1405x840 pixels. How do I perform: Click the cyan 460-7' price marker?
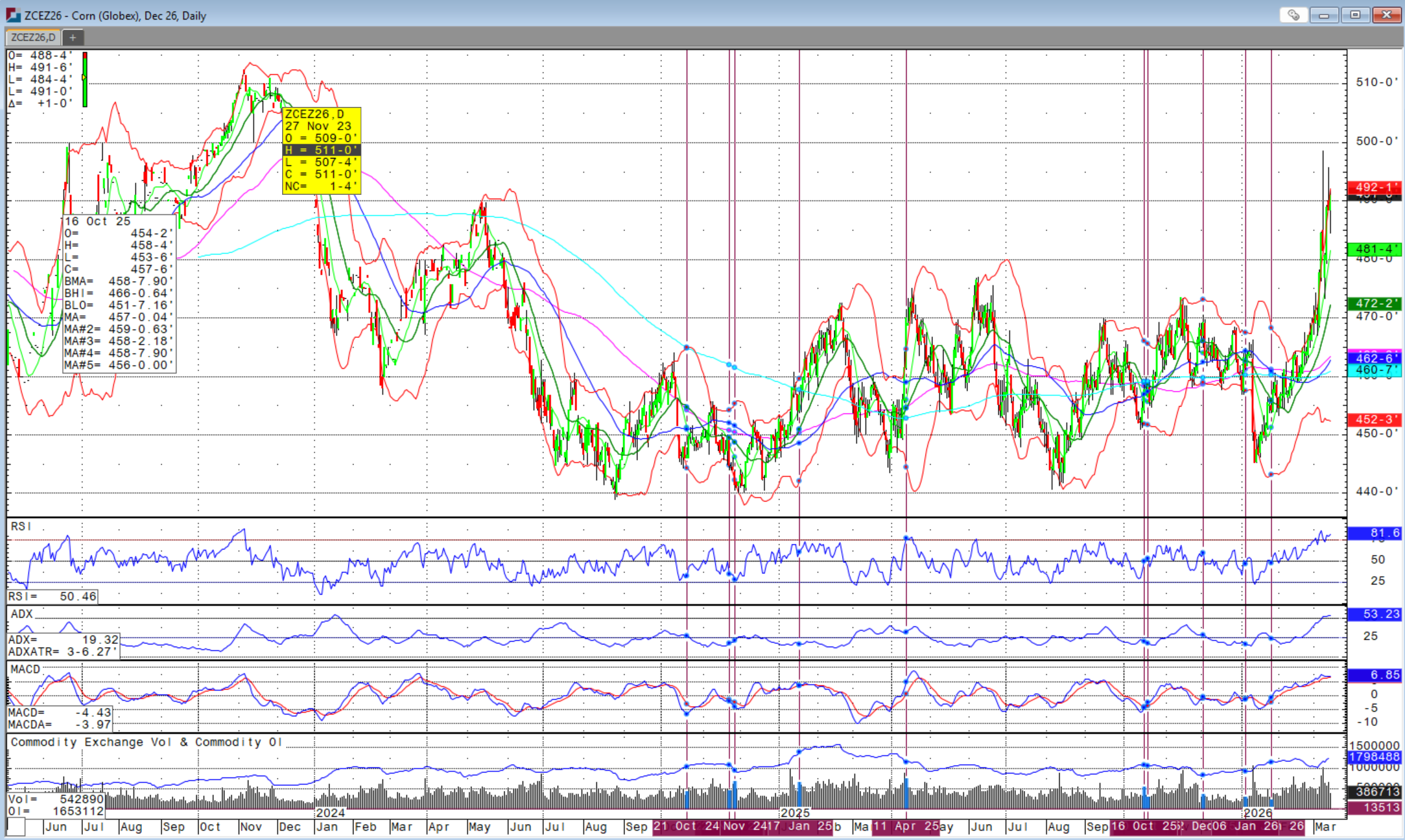pyautogui.click(x=1374, y=370)
